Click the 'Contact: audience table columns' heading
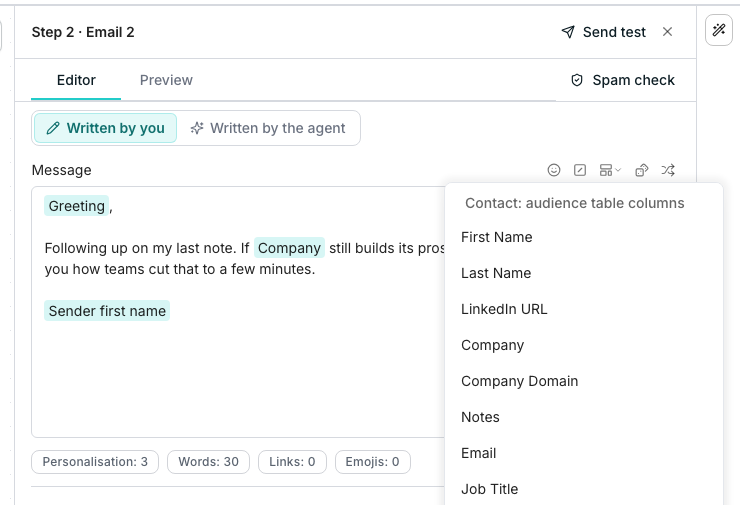 click(574, 203)
